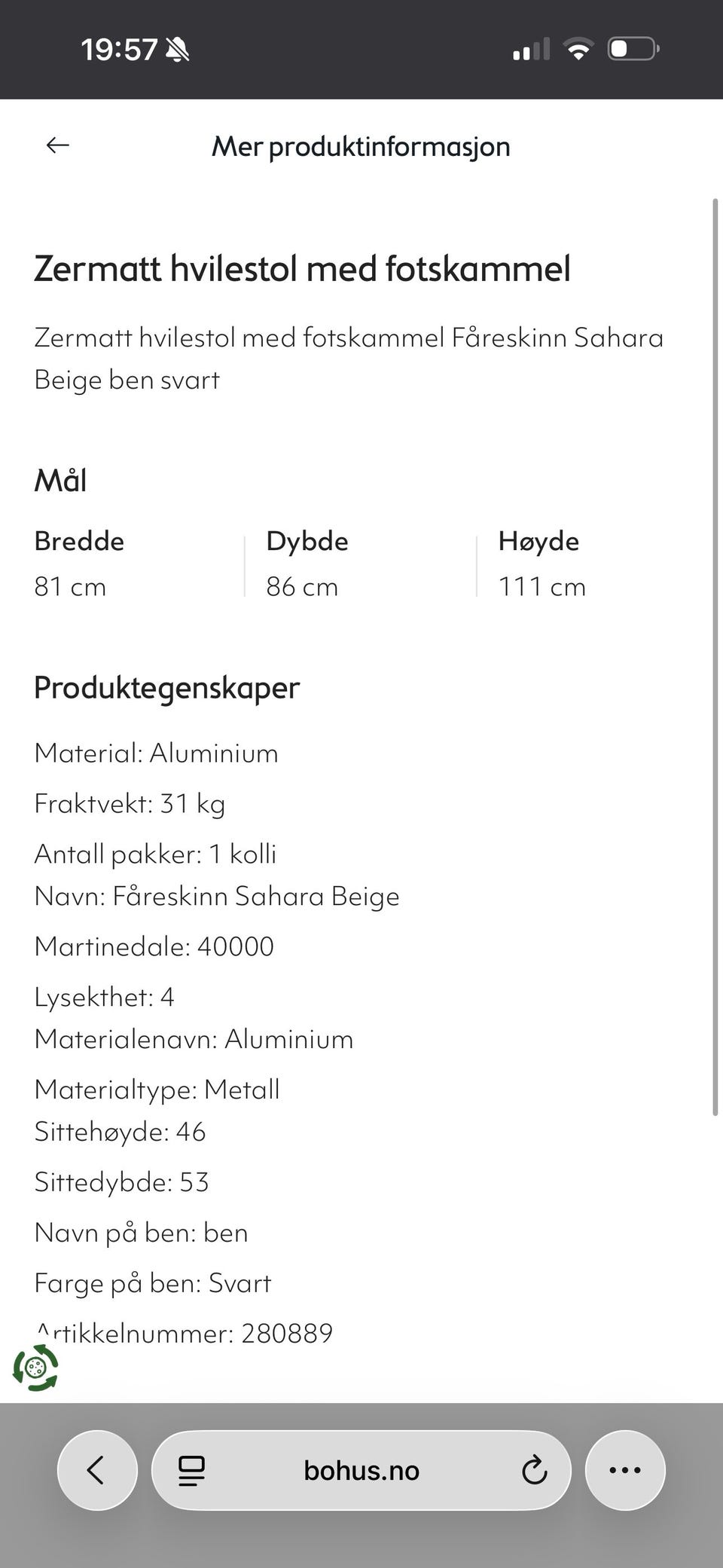Tap the cellular signal bars icon
Viewport: 723px width, 1568px height.
click(531, 50)
